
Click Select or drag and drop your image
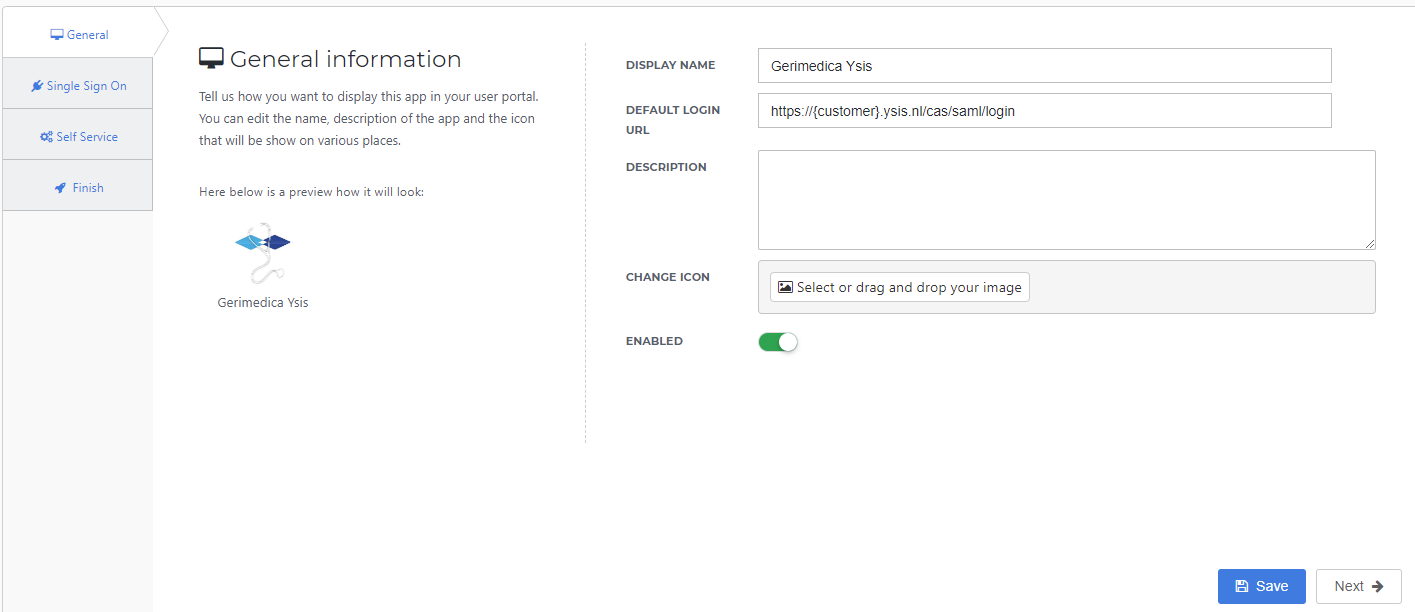[900, 287]
